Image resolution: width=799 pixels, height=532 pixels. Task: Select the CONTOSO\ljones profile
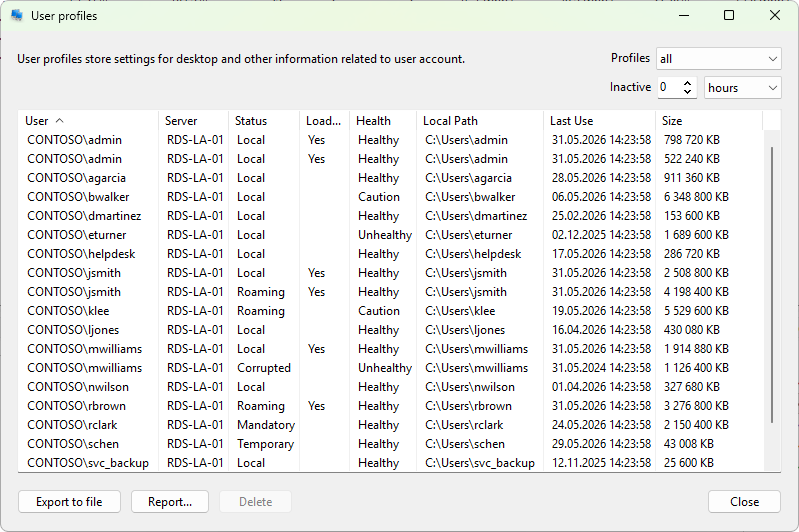[x=391, y=330]
